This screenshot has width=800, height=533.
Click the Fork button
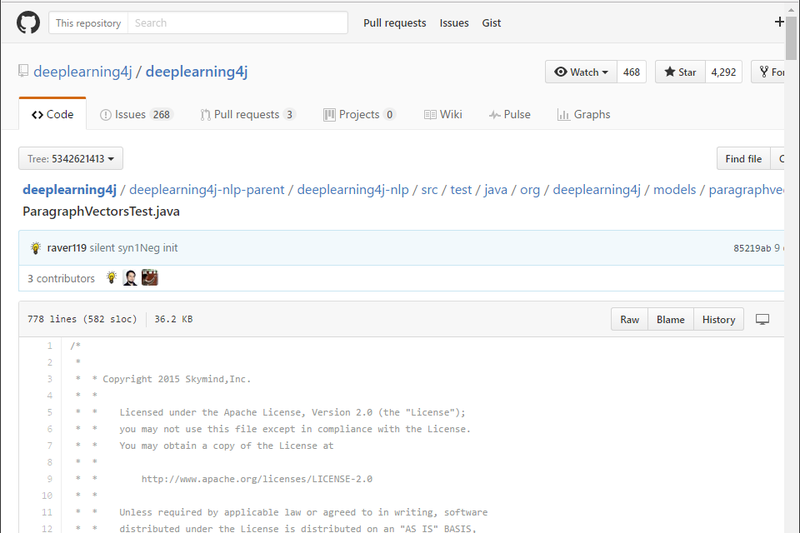770,72
